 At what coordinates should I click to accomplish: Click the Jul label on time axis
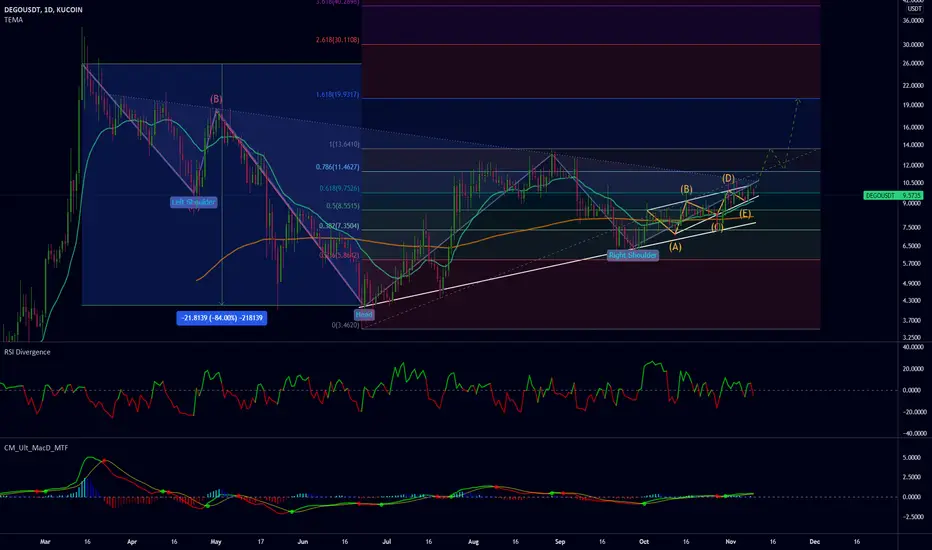pos(387,542)
